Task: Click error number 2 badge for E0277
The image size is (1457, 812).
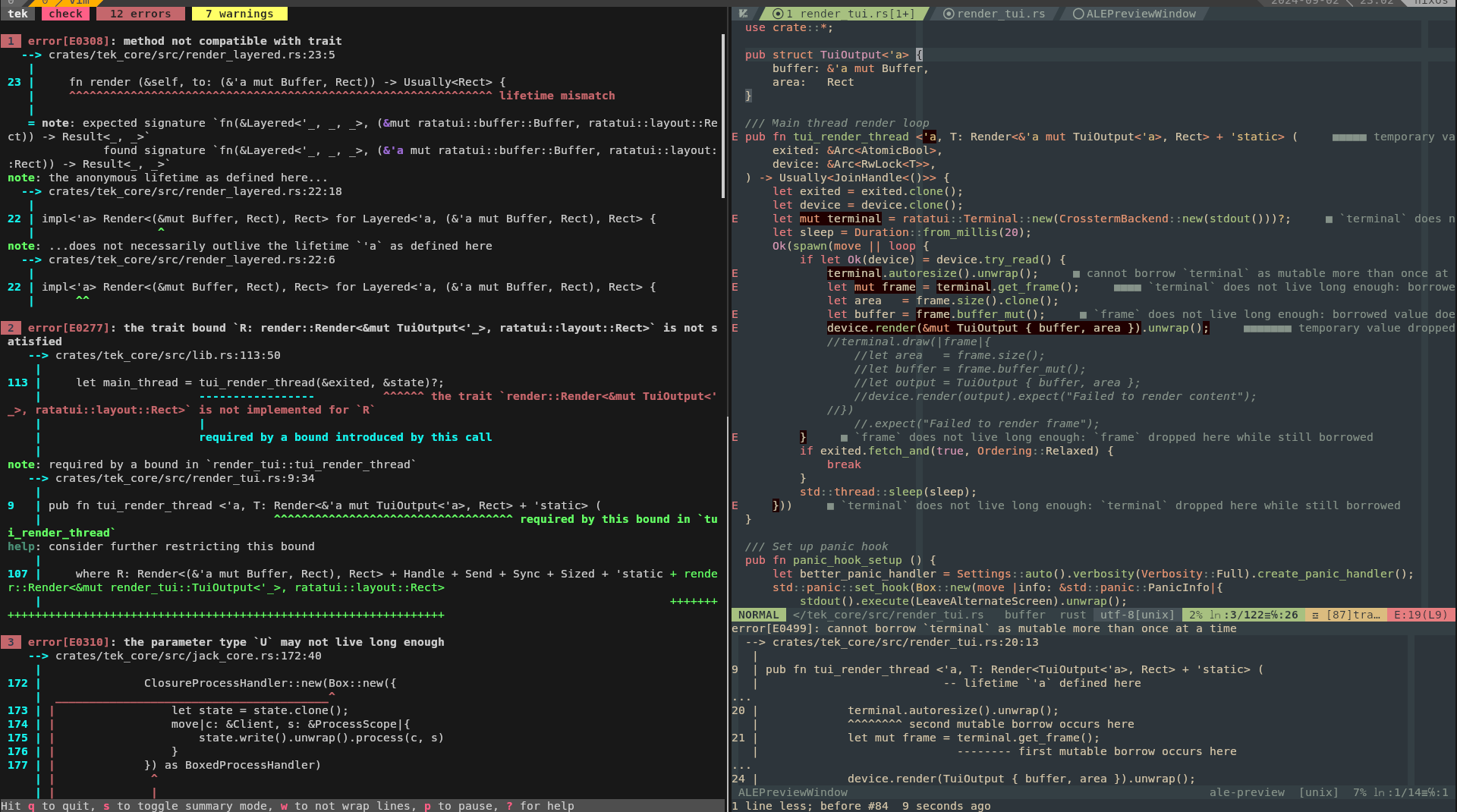Action: click(x=11, y=328)
